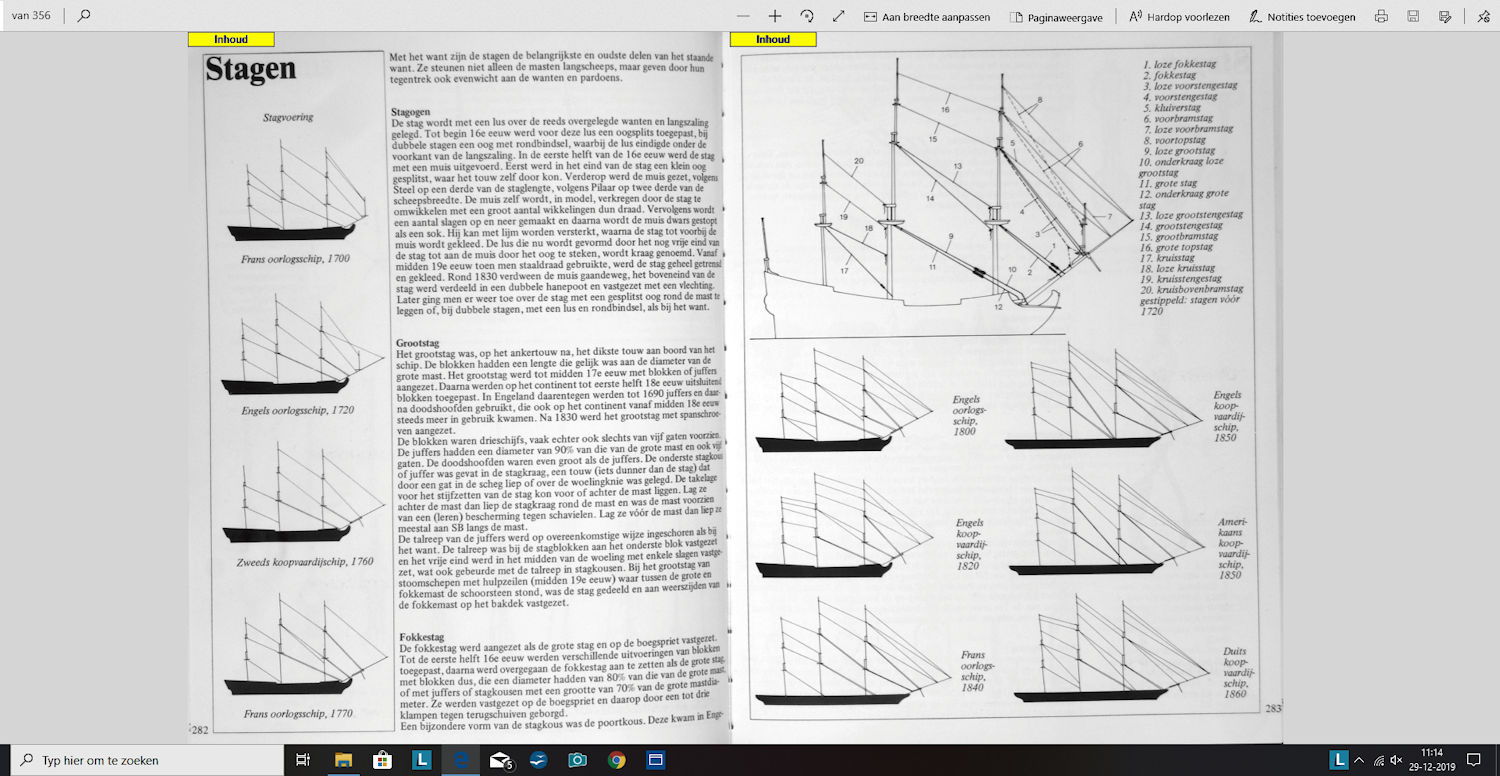Image resolution: width=1500 pixels, height=776 pixels.
Task: Click legend entry '6. voorbramstag'
Action: pyautogui.click(x=1178, y=118)
